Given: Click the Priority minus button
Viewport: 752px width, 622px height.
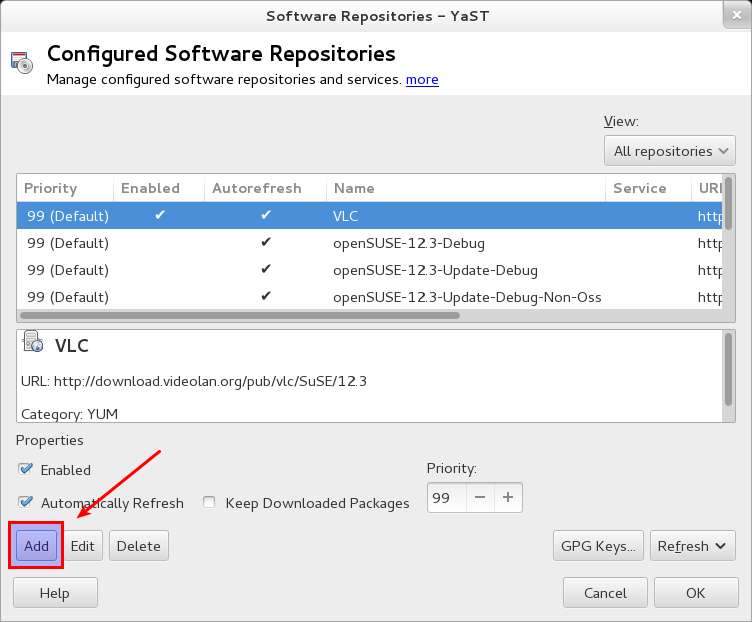Looking at the screenshot, I should [x=480, y=497].
